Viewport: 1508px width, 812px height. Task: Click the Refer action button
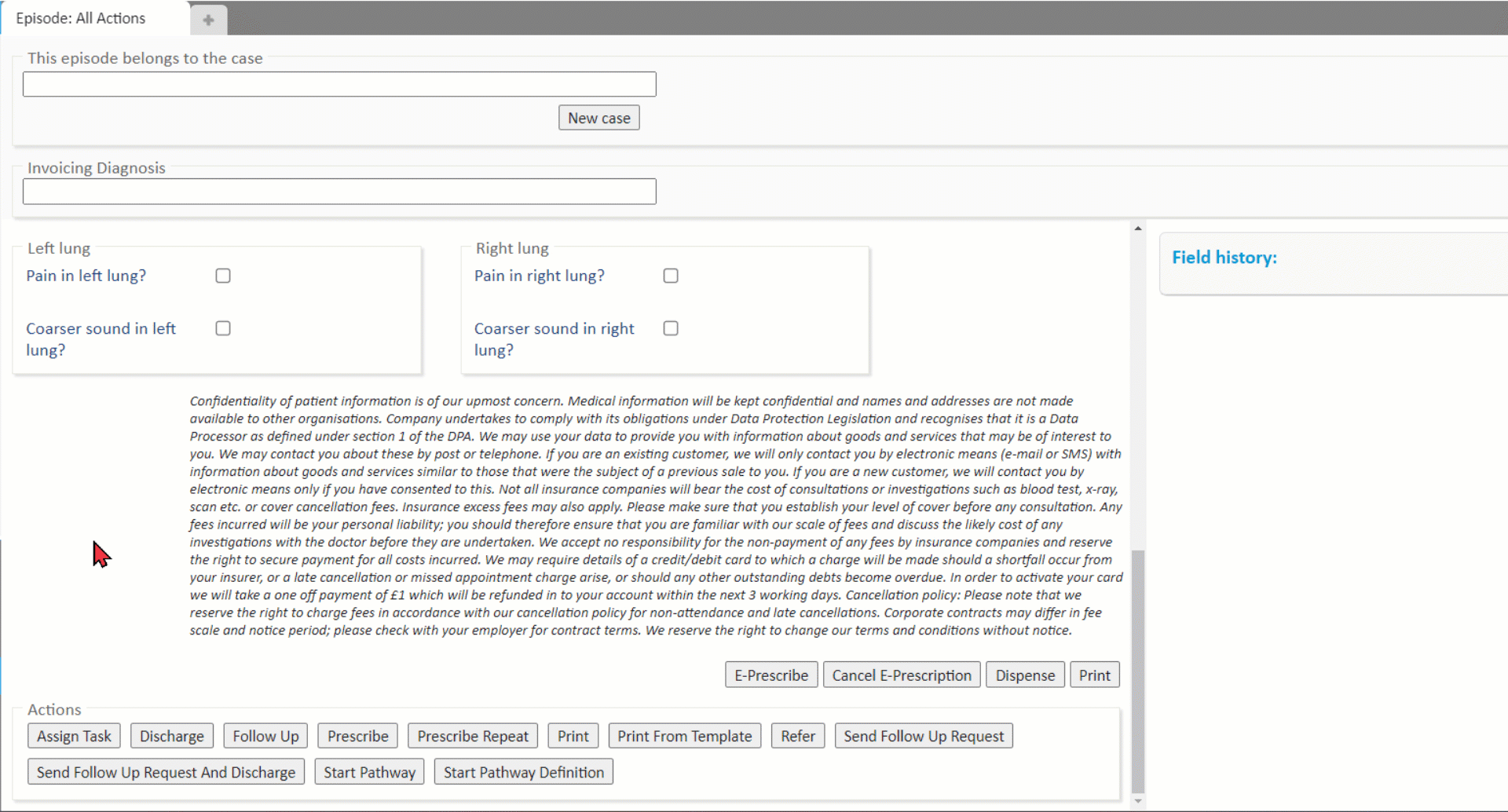[x=797, y=736]
